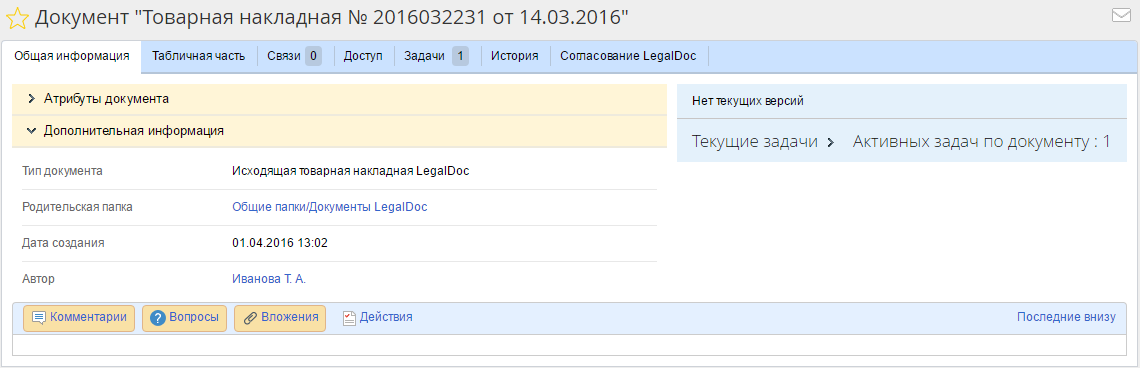The height and width of the screenshot is (368, 1140).
Task: Click the Тип документа label
Action: pos(63,172)
